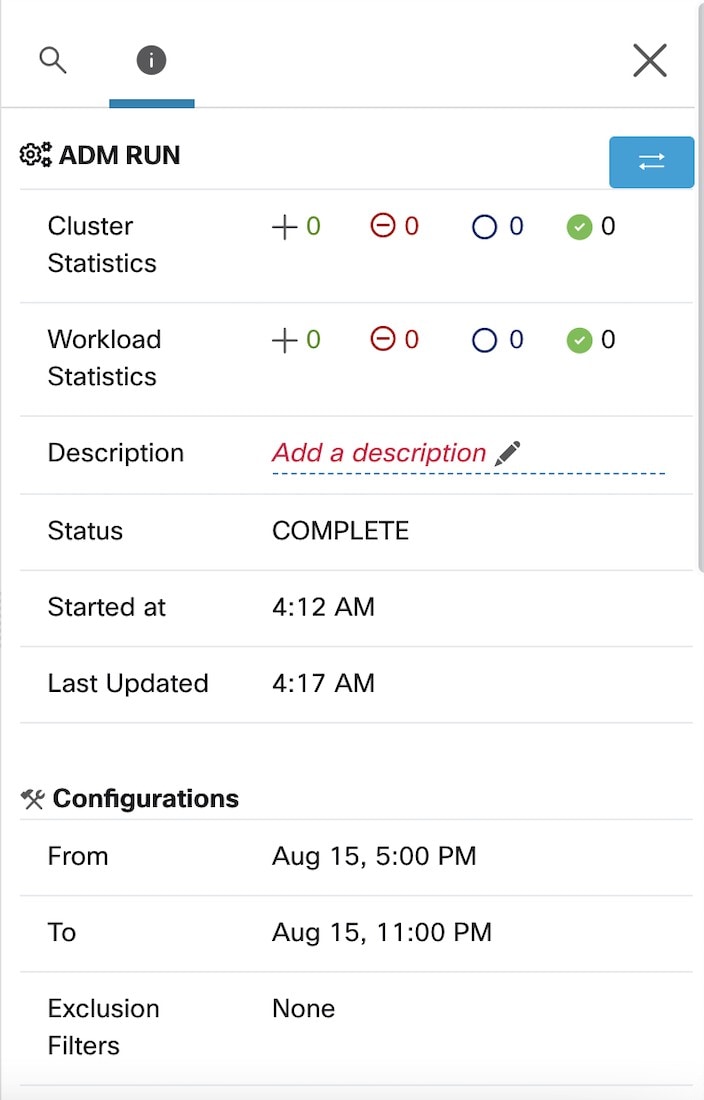704x1100 pixels.
Task: Click the Add a description field
Action: [x=468, y=455]
